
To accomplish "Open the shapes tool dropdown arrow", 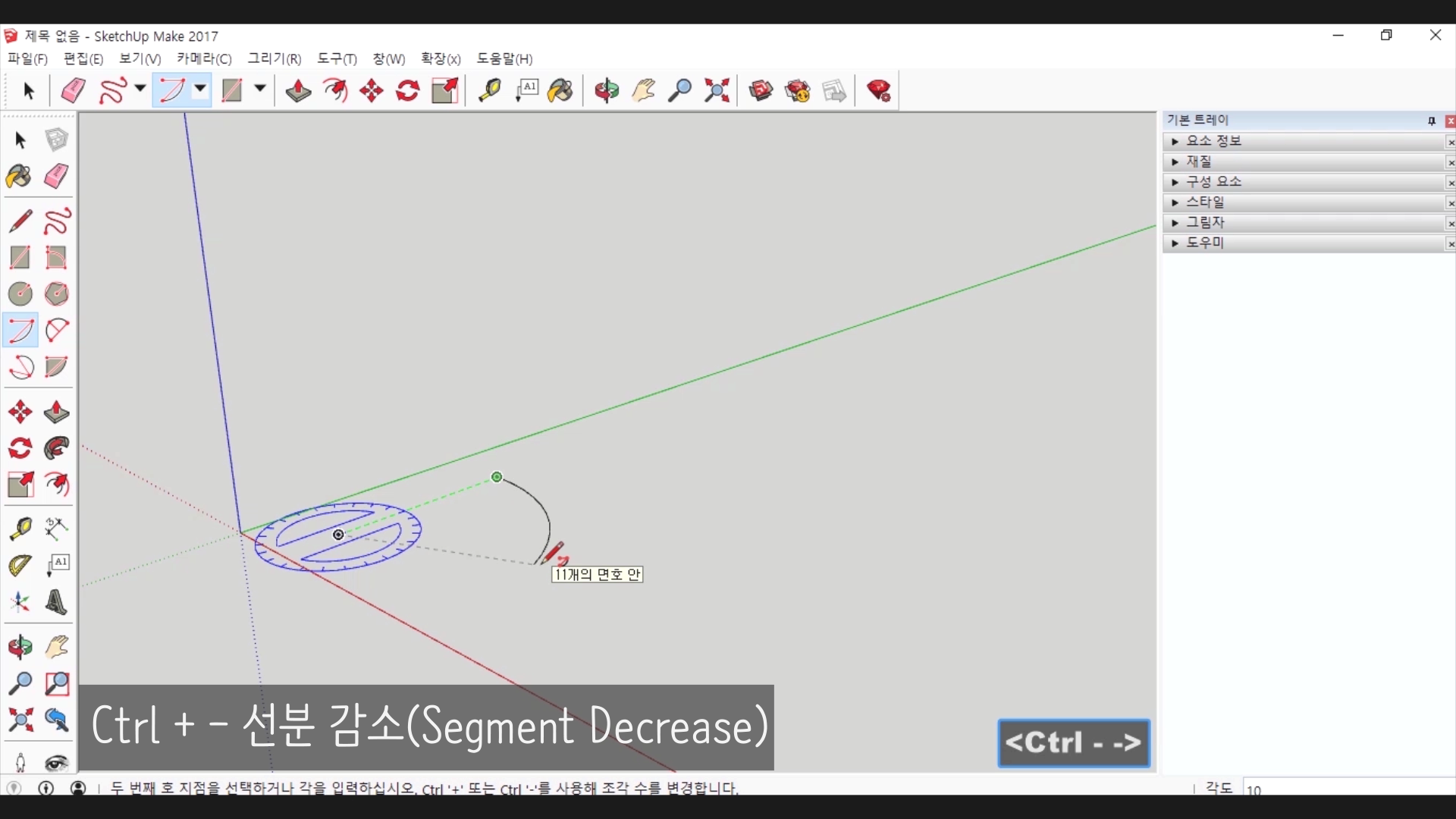I will 259,89.
